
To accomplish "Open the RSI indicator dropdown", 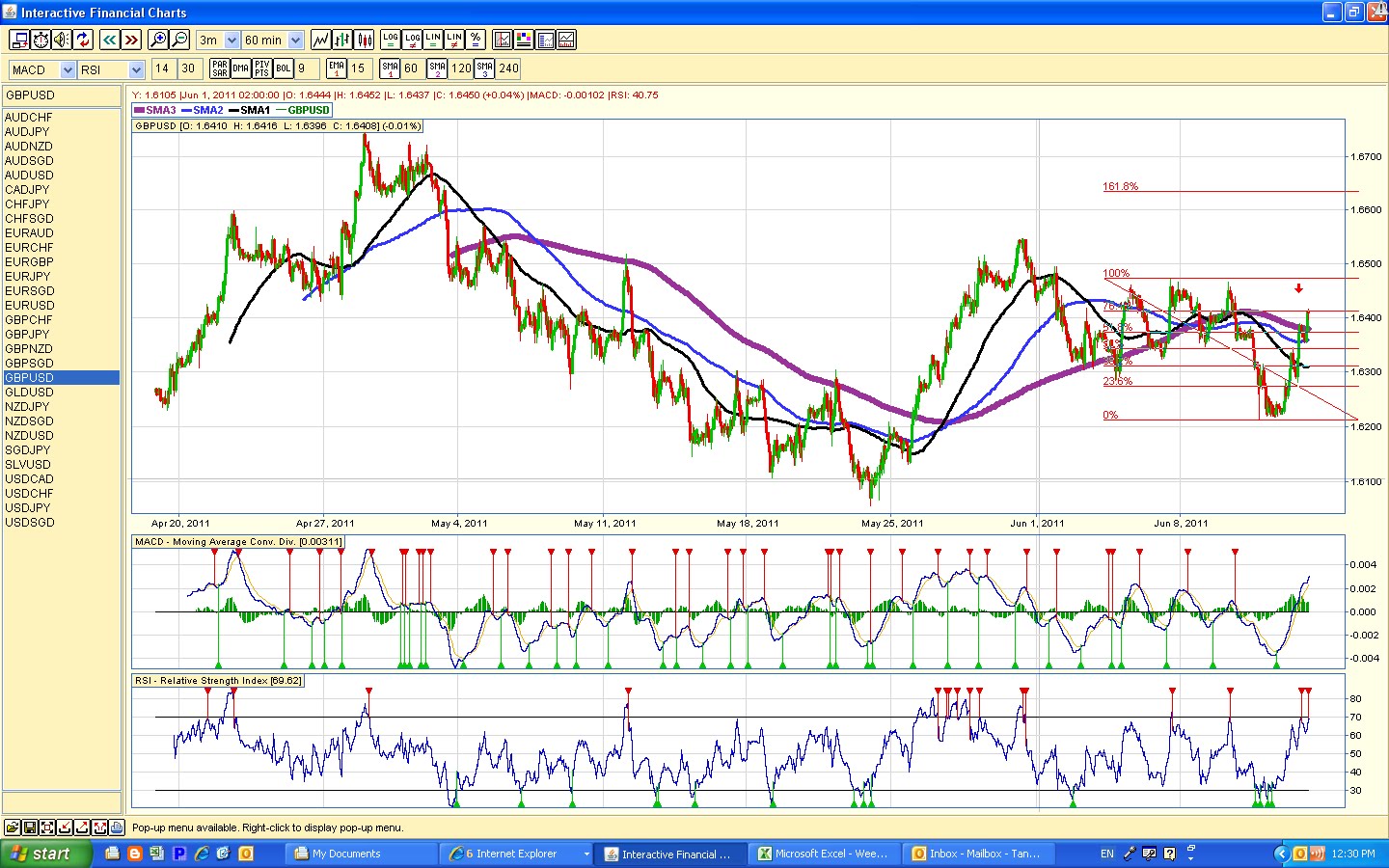I will 136,69.
